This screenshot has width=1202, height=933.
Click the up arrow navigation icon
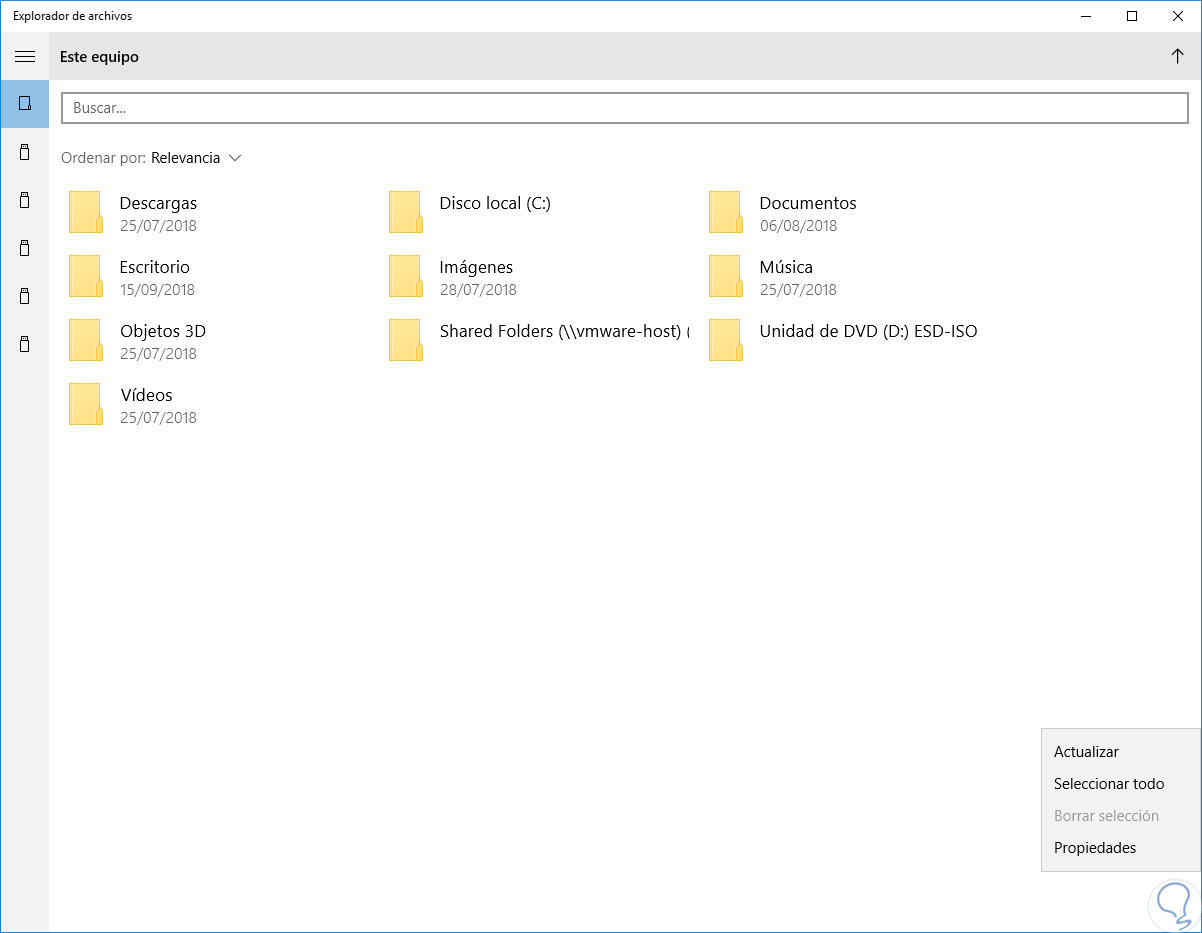tap(1177, 57)
